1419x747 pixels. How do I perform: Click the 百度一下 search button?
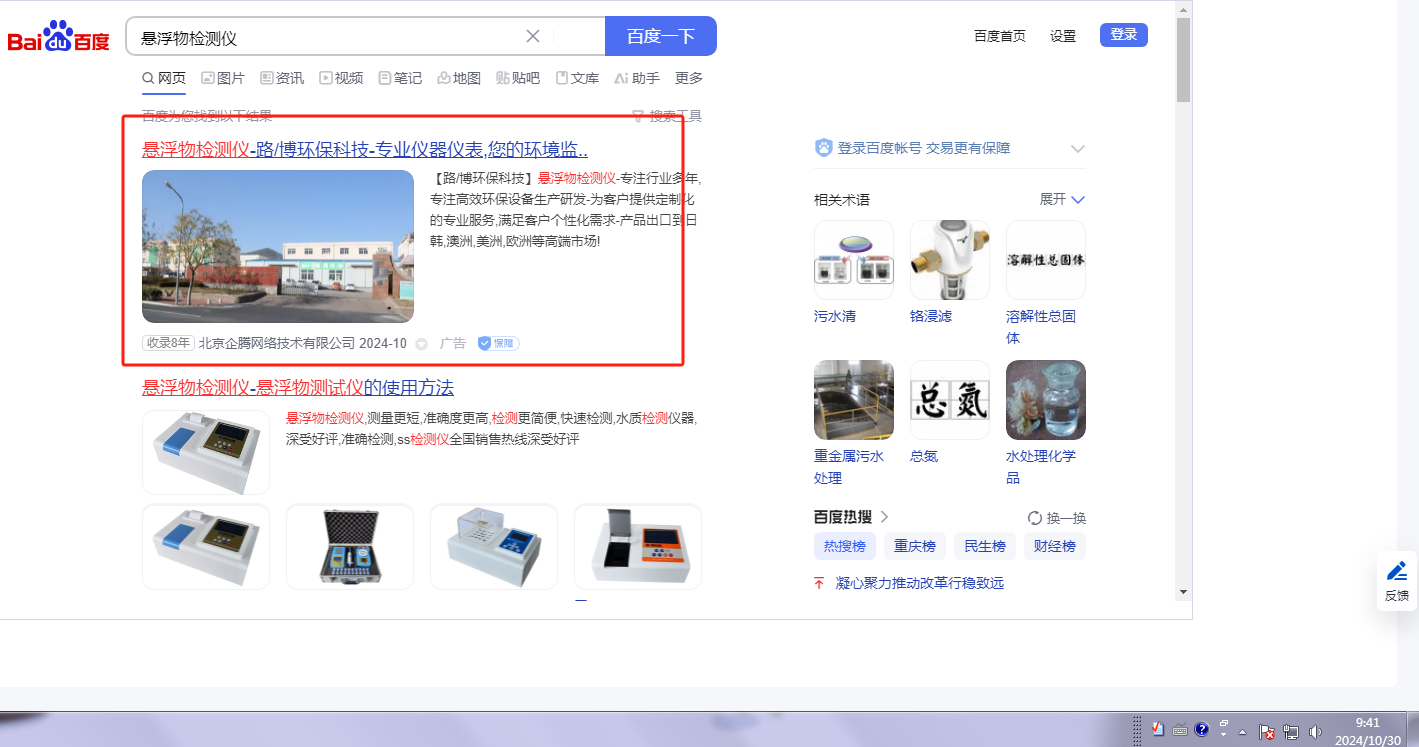(x=661, y=36)
